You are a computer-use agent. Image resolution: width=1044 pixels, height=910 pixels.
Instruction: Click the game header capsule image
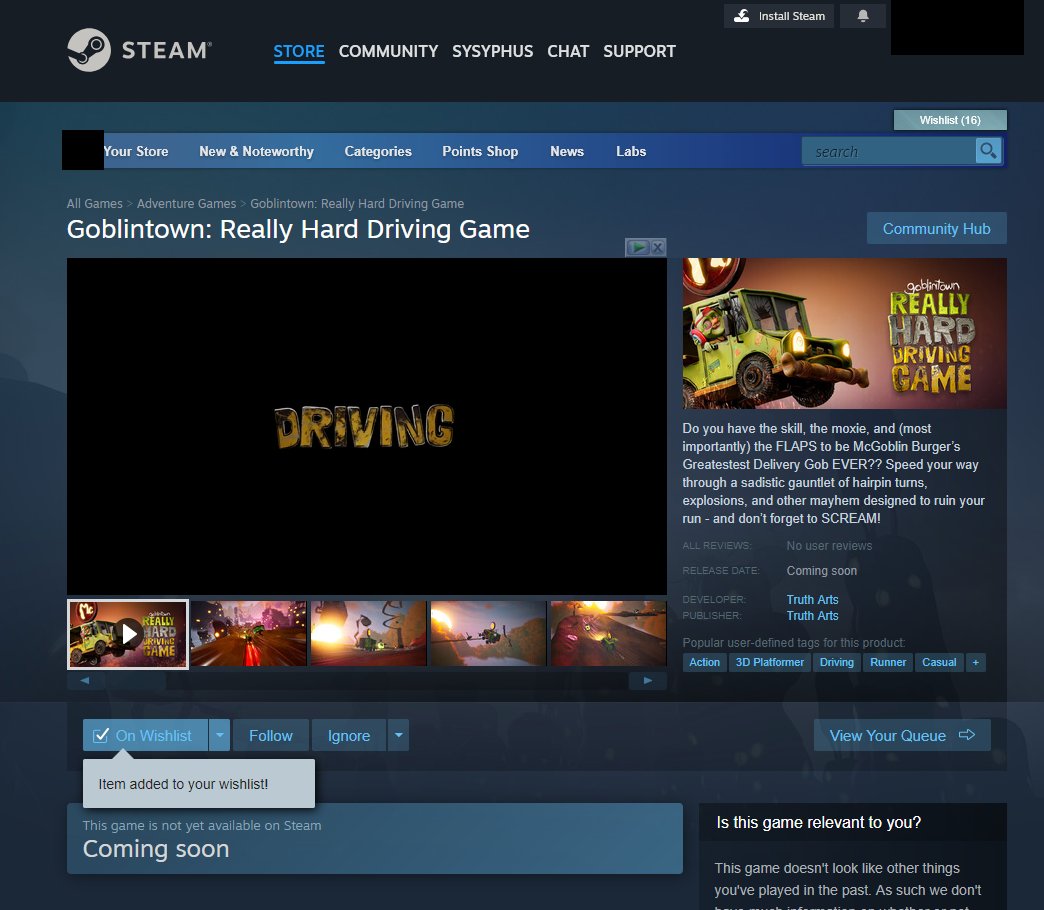click(844, 334)
